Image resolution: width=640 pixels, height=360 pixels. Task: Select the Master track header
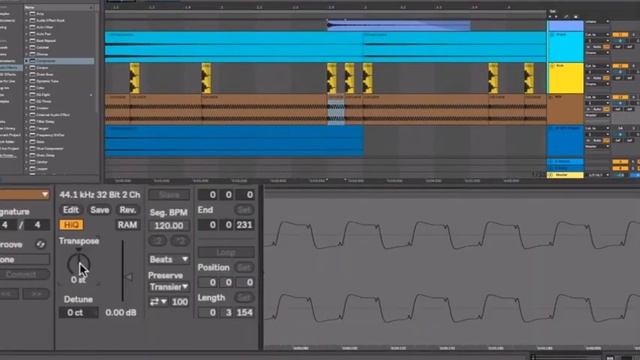(x=565, y=175)
